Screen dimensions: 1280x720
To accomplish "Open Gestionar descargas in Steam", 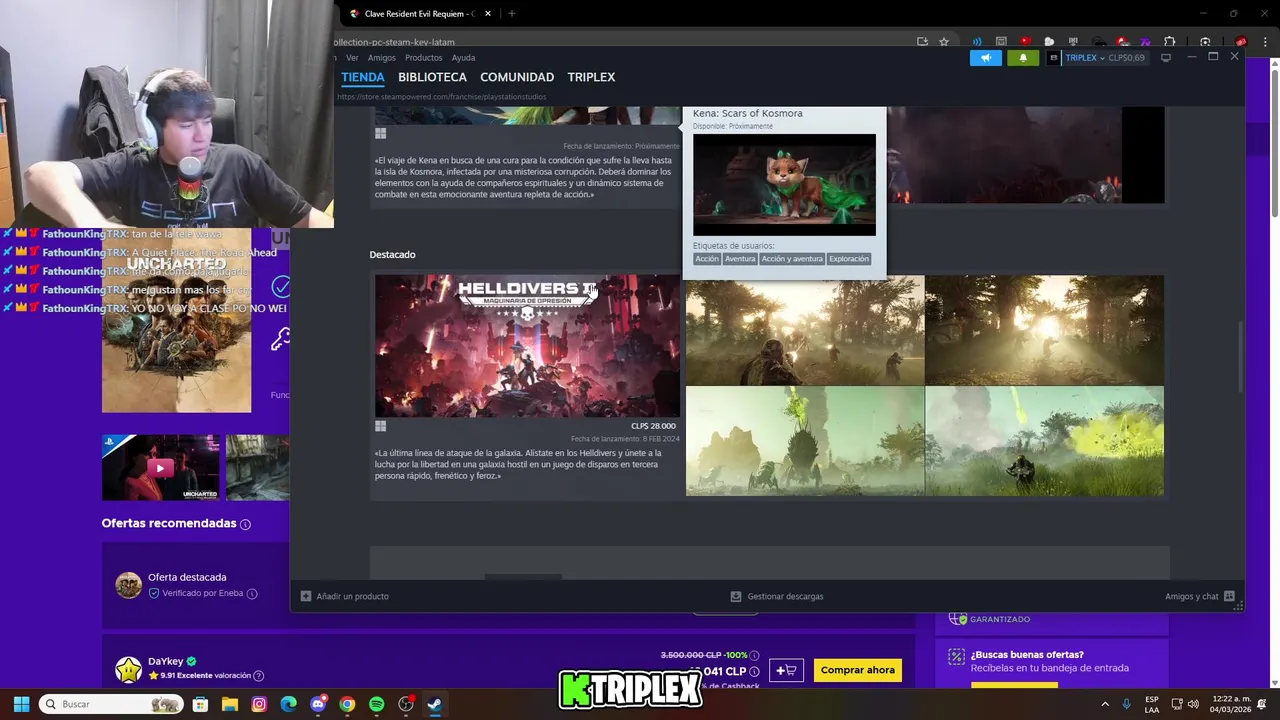I will coord(777,596).
